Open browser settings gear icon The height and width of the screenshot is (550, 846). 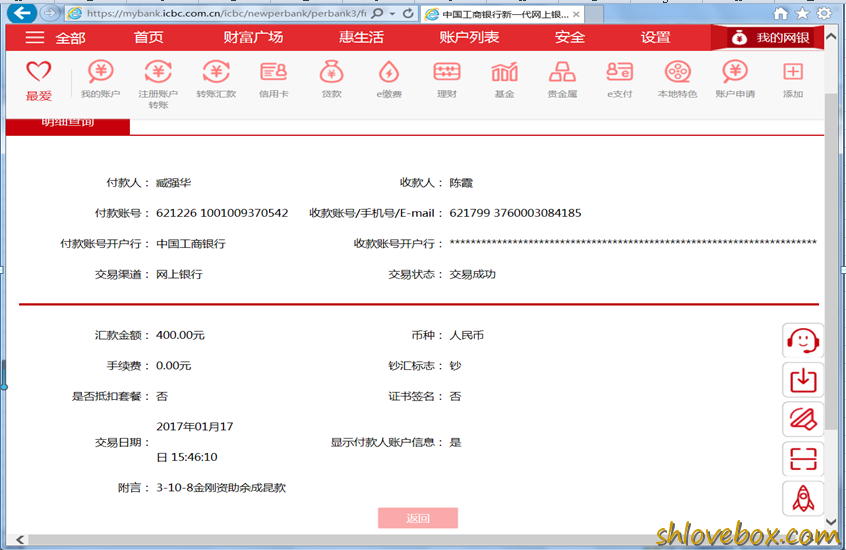[x=824, y=13]
